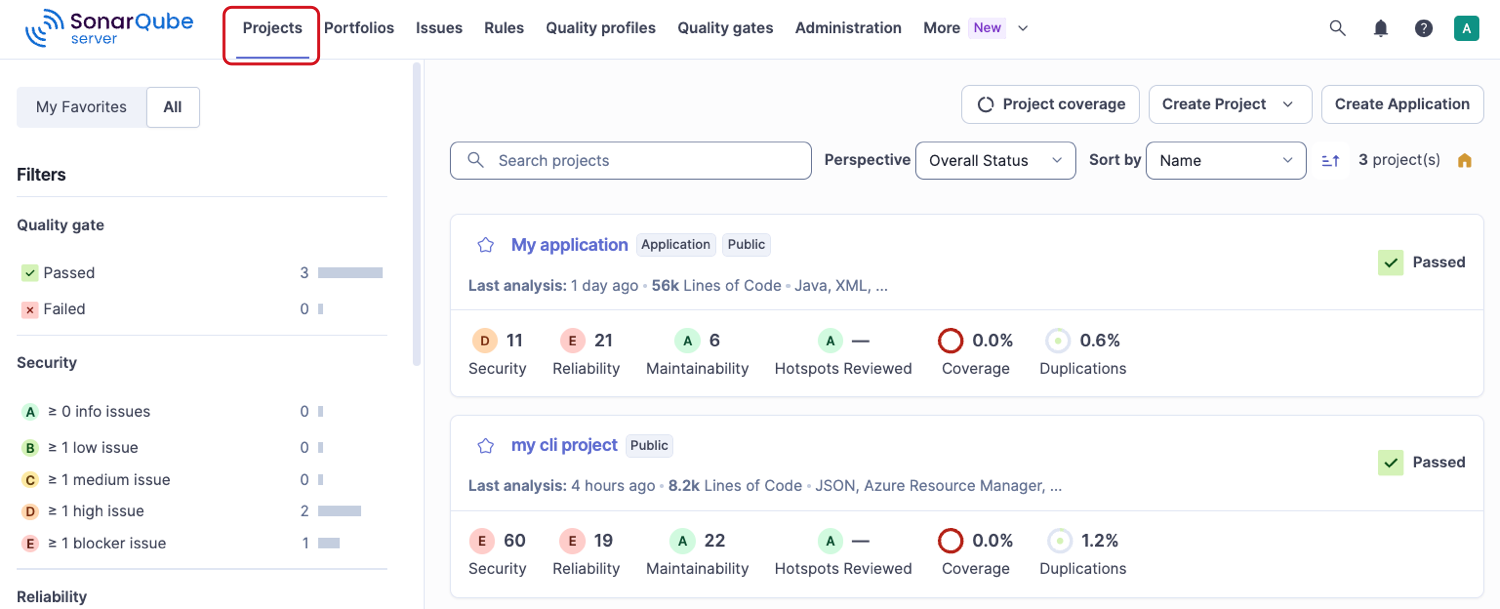Screen dimensions: 1500x609
Task: Expand the Create Project dropdown
Action: point(1229,104)
